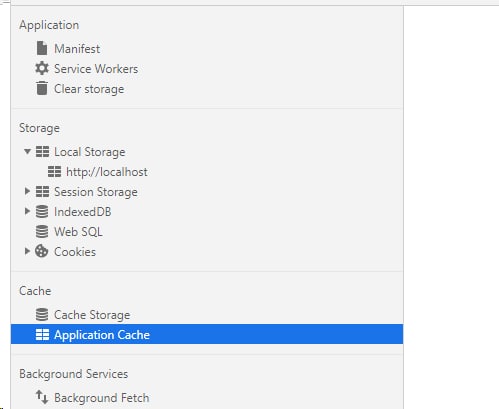Select the Web SQL label
Viewport: 499px width, 409px height.
click(78, 232)
